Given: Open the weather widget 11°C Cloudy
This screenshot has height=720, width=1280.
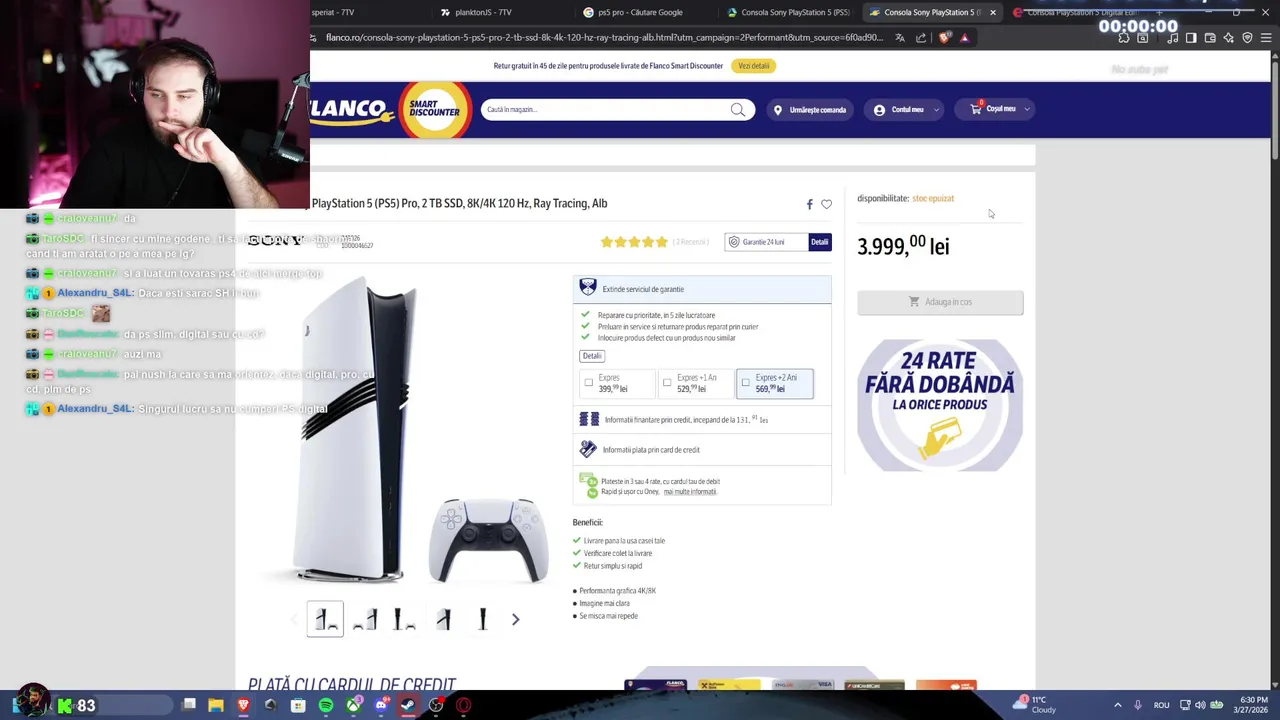Looking at the screenshot, I should point(1033,705).
